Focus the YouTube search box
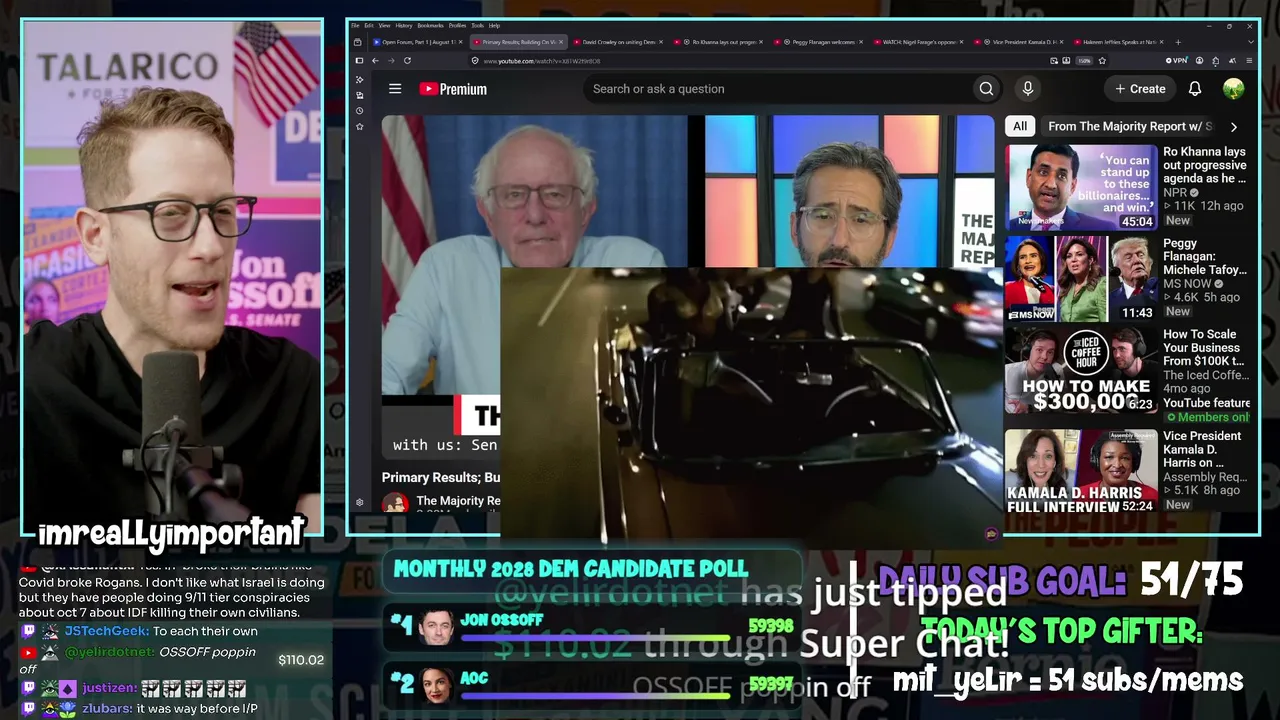 click(778, 89)
